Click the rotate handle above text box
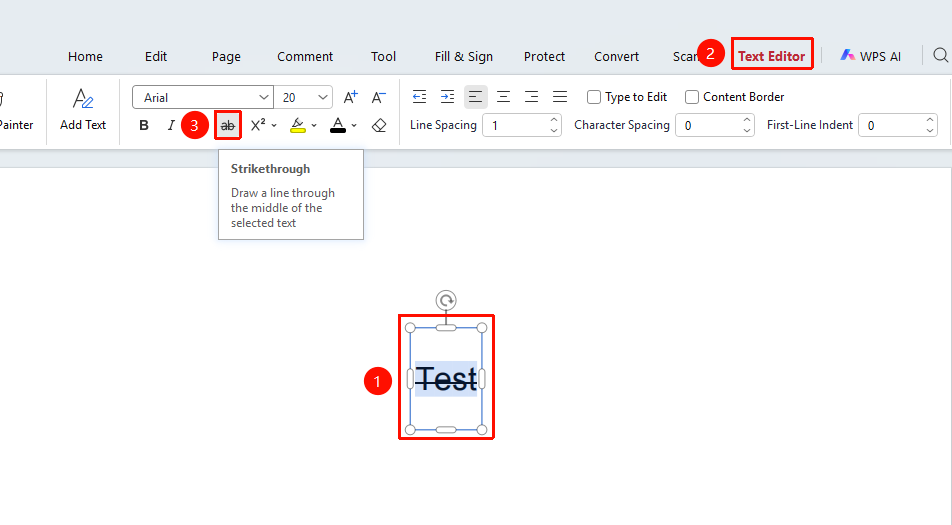Viewport: 952px width, 525px height. [x=446, y=300]
